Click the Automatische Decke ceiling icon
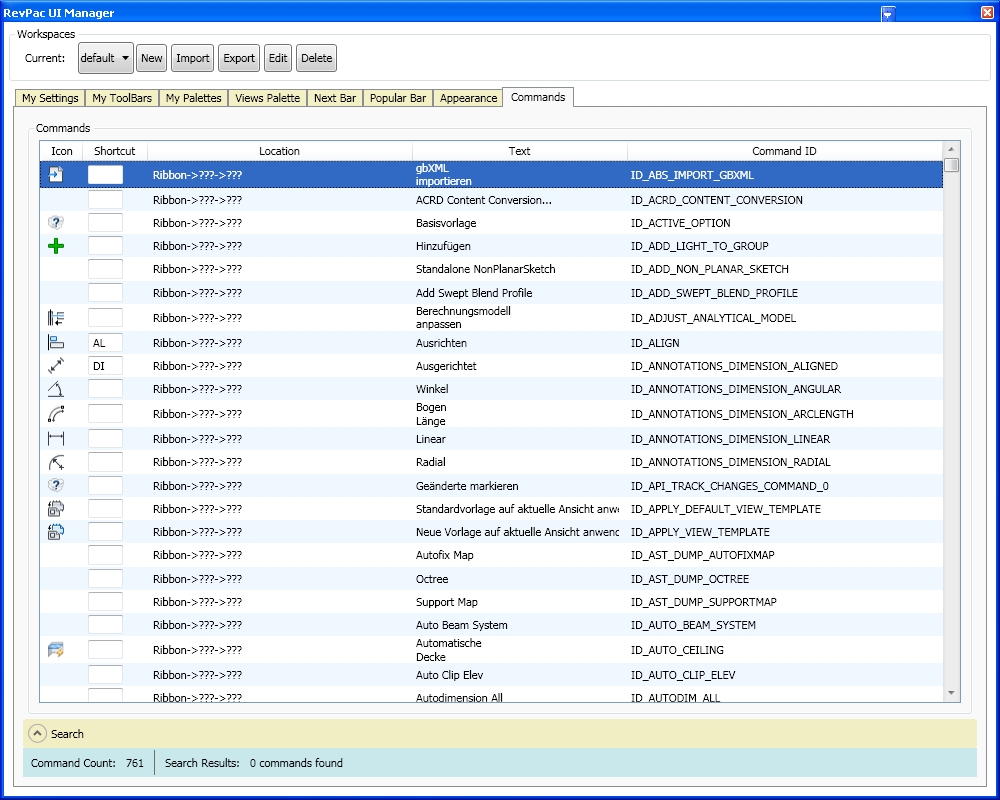This screenshot has height=800, width=1000. (56, 650)
